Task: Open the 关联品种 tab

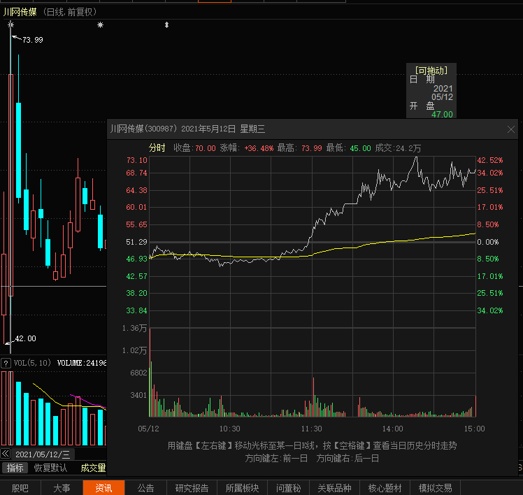Action: tap(335, 488)
